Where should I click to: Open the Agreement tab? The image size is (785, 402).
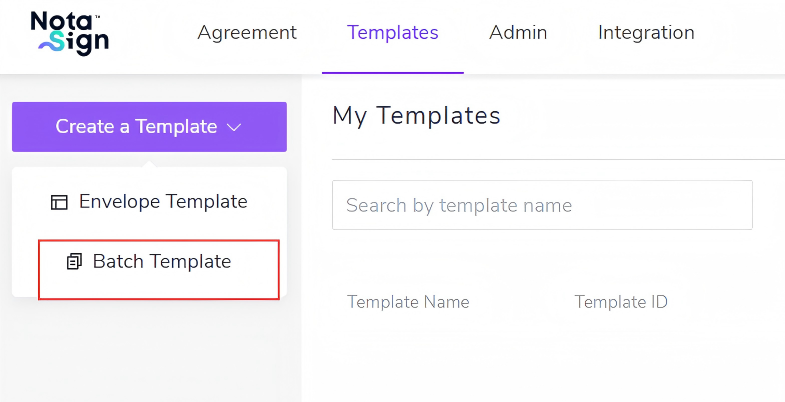point(247,33)
